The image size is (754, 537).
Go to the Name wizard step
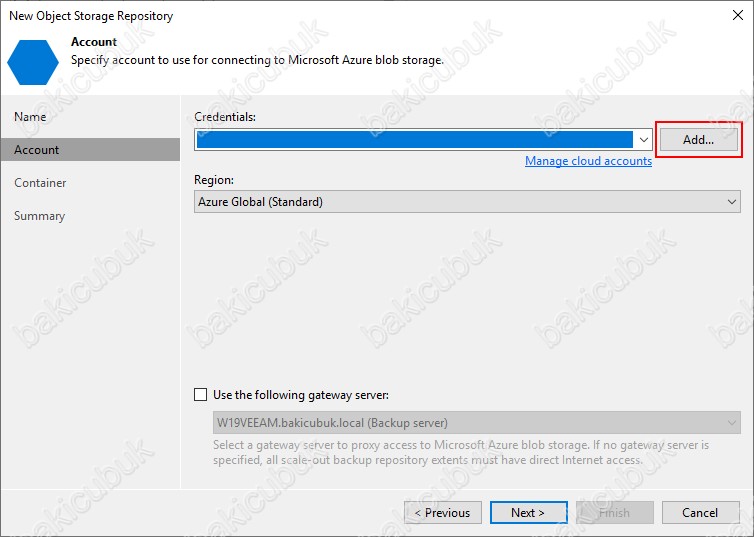click(x=30, y=117)
